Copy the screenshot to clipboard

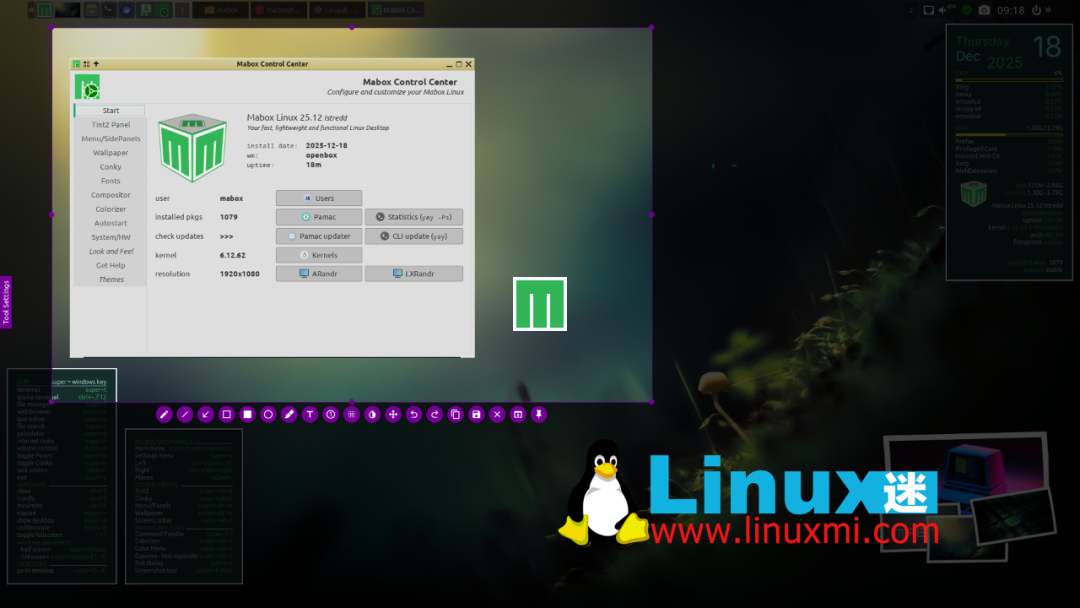tap(456, 414)
